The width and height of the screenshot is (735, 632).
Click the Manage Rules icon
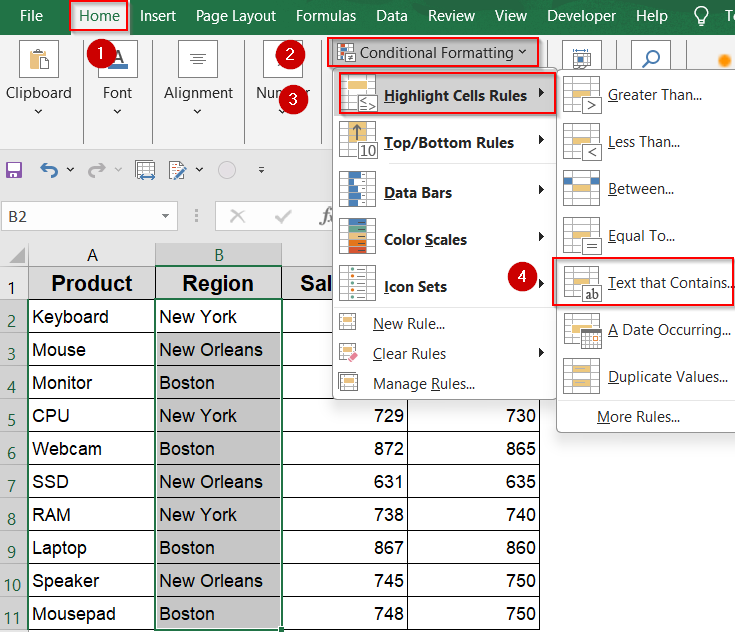[x=348, y=382]
